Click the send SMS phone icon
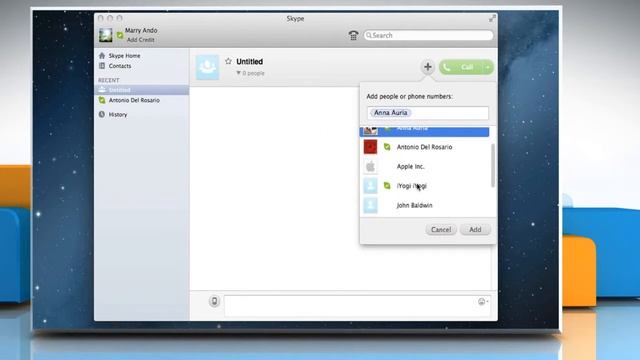The image size is (640, 360). (x=214, y=301)
